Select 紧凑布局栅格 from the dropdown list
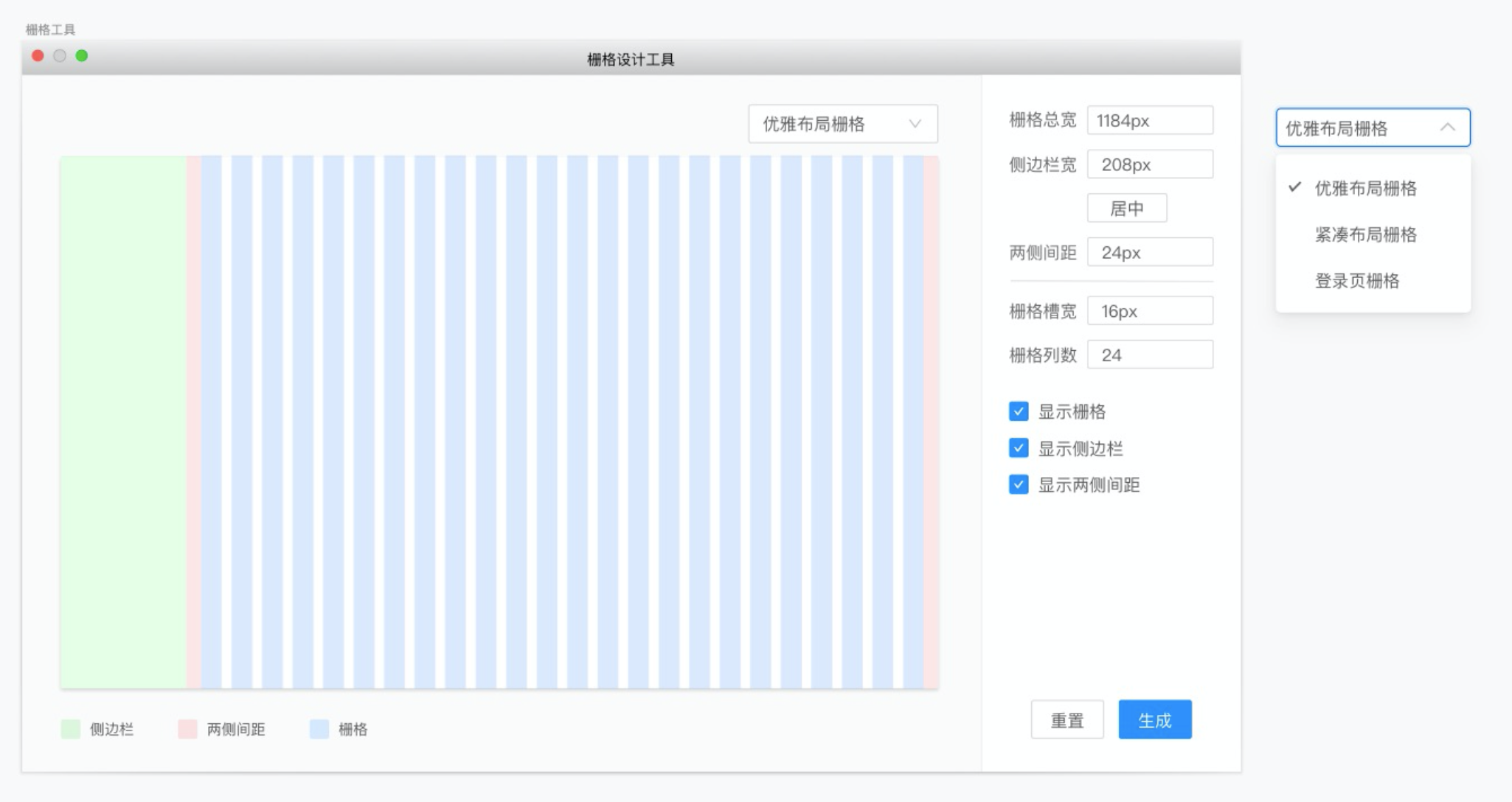Viewport: 1512px width, 802px height. click(1365, 234)
